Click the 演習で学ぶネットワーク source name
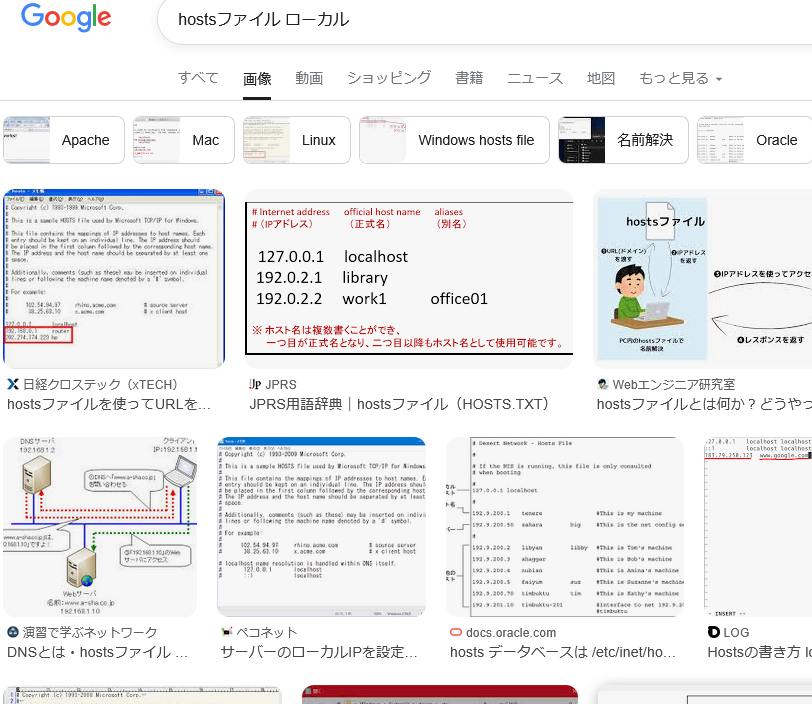 pyautogui.click(x=90, y=633)
